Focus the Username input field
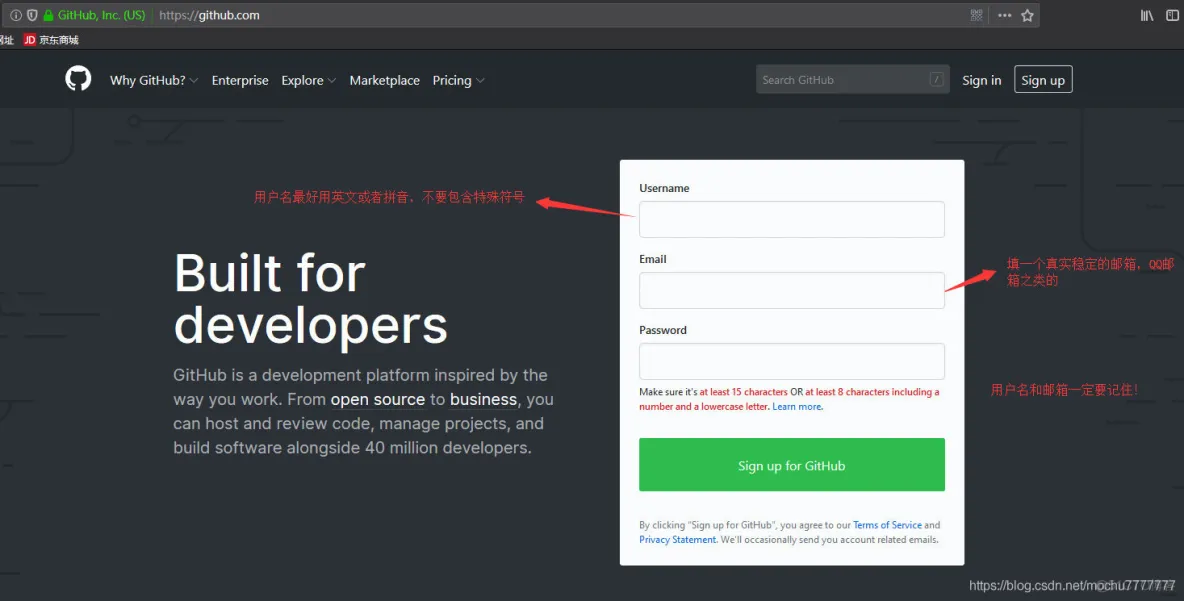 pos(791,219)
